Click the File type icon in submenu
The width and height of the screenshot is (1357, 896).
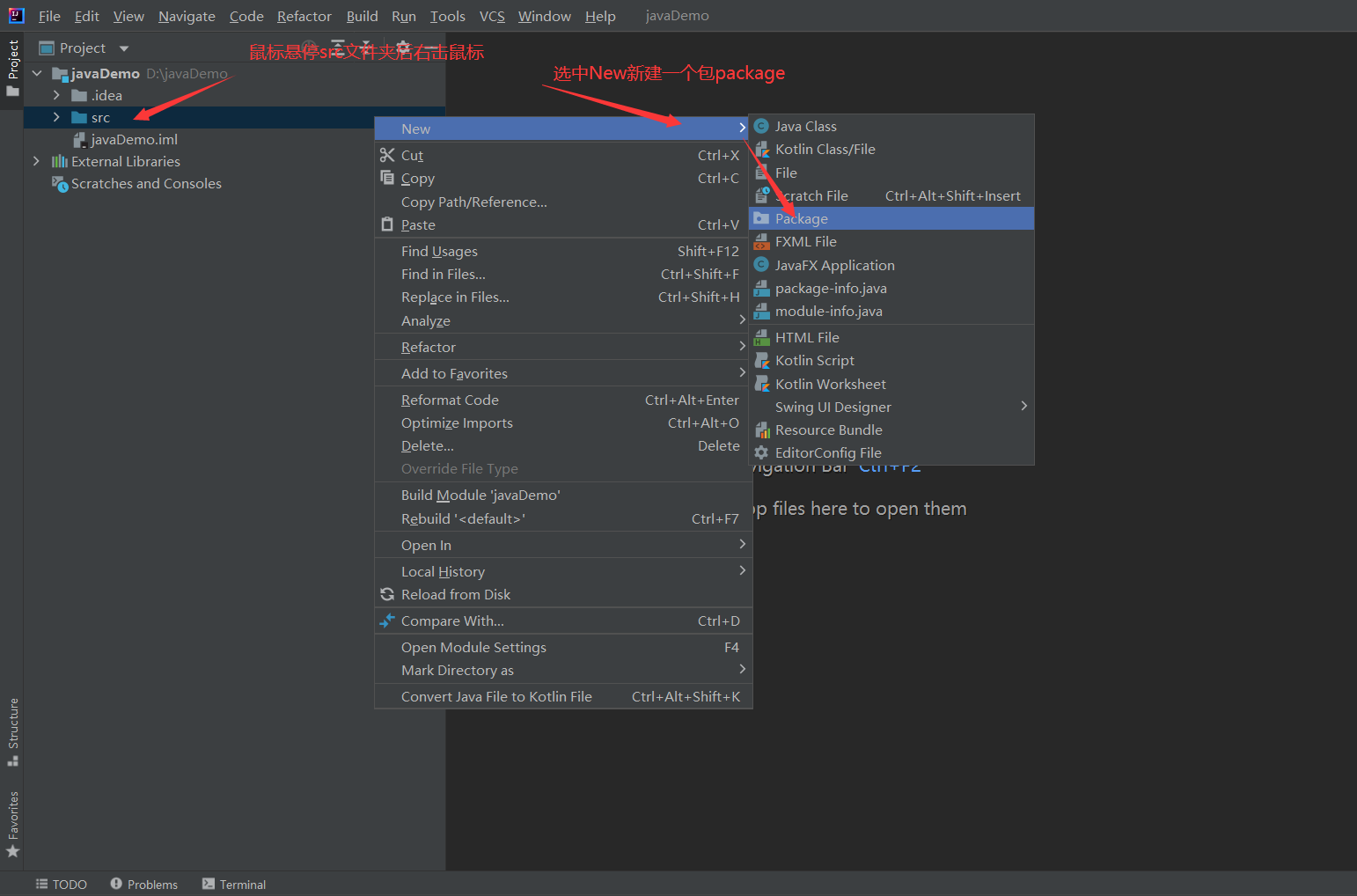[762, 173]
